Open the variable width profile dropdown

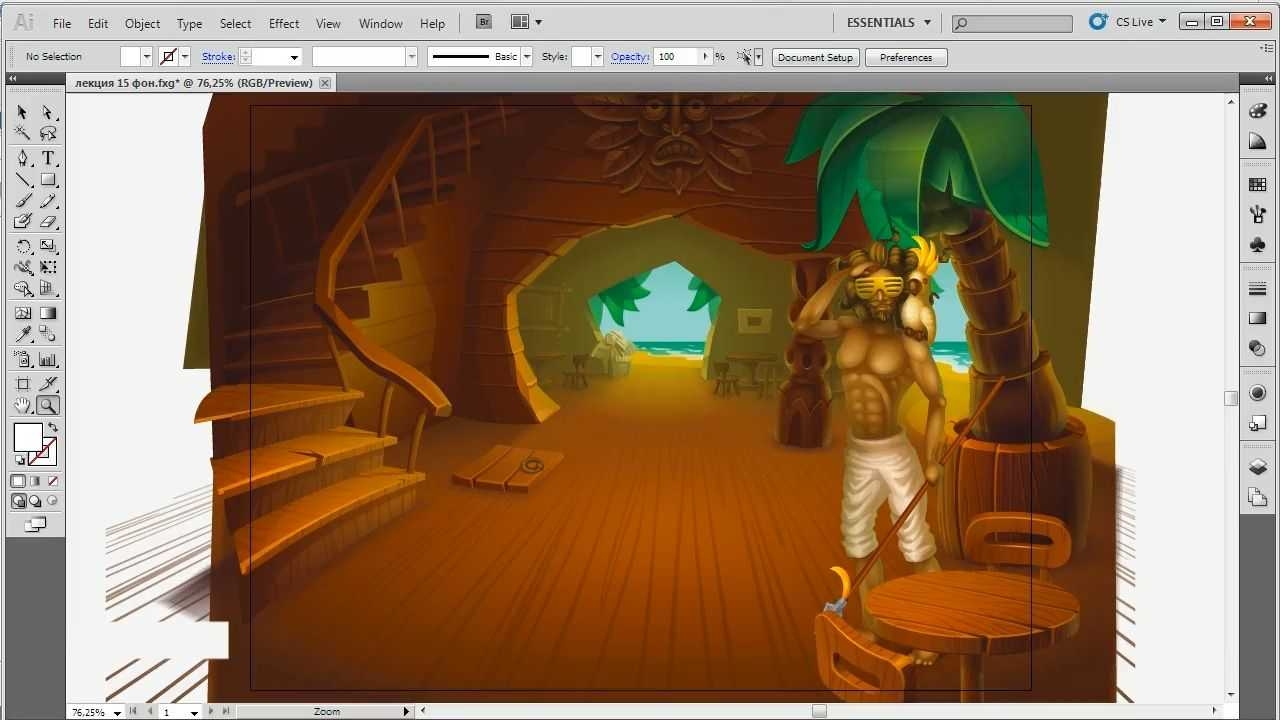click(x=411, y=57)
